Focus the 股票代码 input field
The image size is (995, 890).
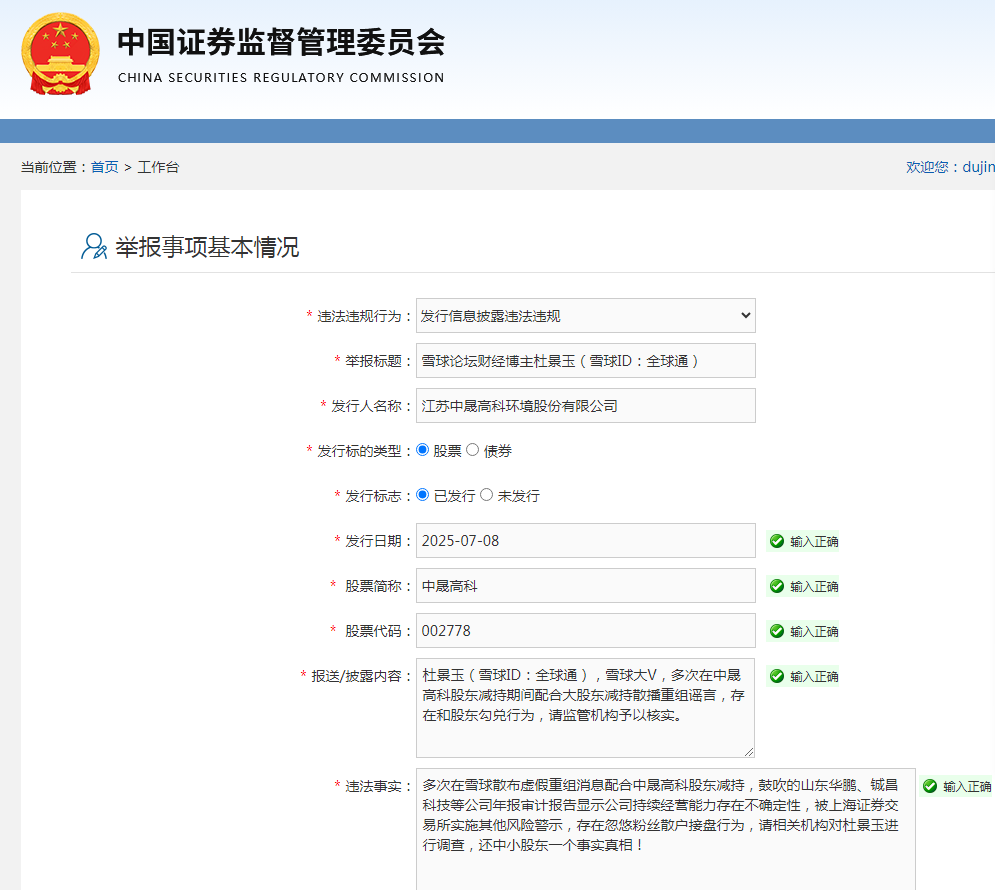pyautogui.click(x=586, y=631)
